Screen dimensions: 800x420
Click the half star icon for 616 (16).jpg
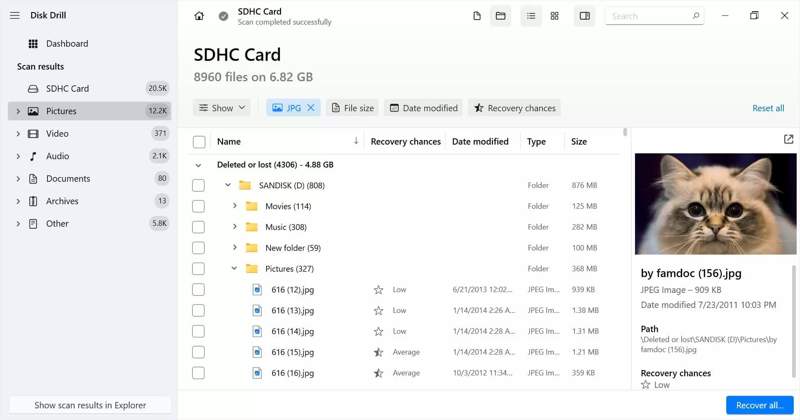pyautogui.click(x=378, y=373)
